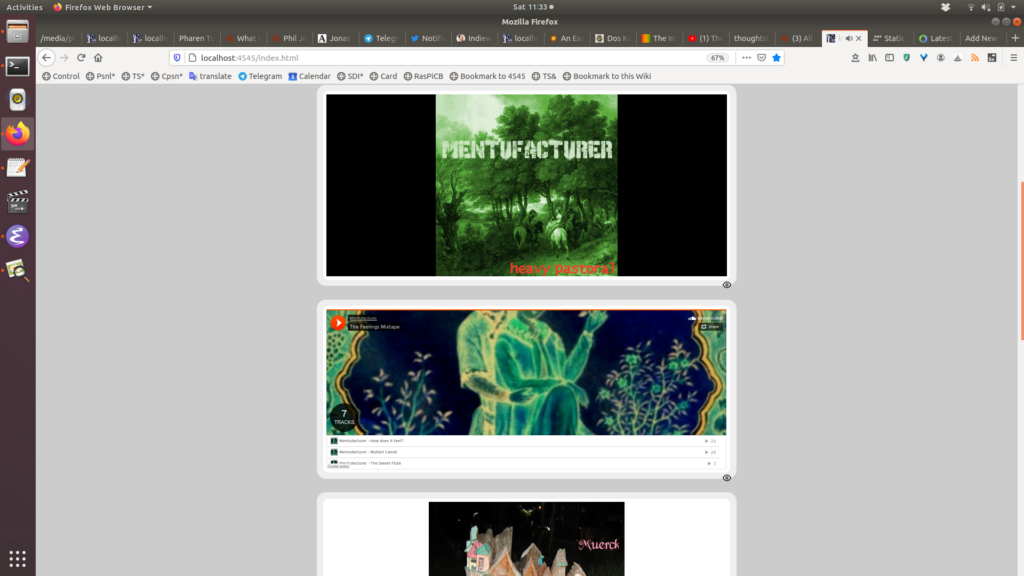Open the Firefox Web Browser app menu
1024x576 pixels.
[103, 7]
